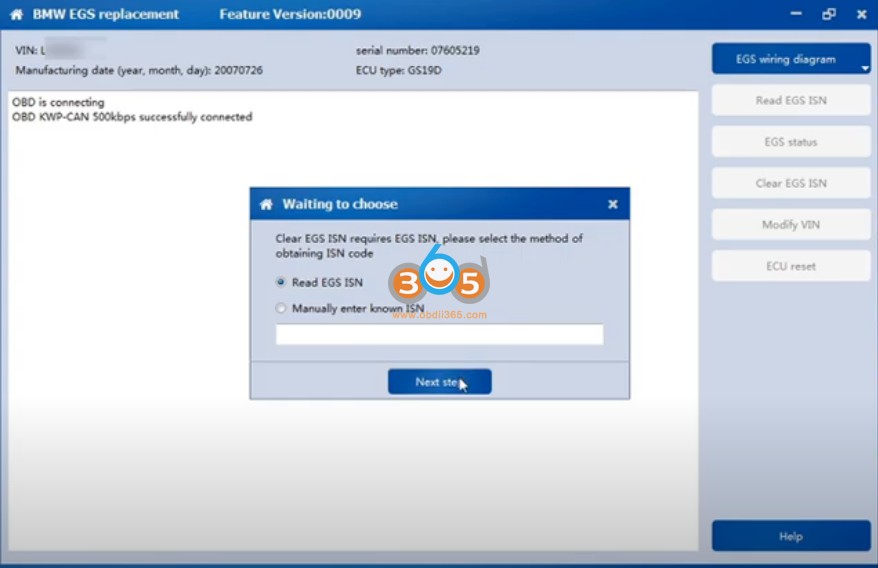Click the Manufacturing date 20070726 text
The height and width of the screenshot is (568, 878).
(139, 71)
